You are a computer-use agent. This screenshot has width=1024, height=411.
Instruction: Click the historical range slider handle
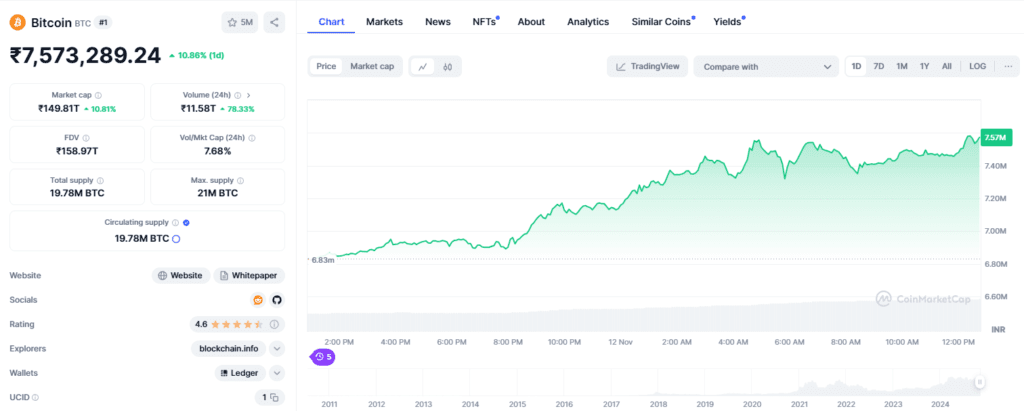(980, 382)
